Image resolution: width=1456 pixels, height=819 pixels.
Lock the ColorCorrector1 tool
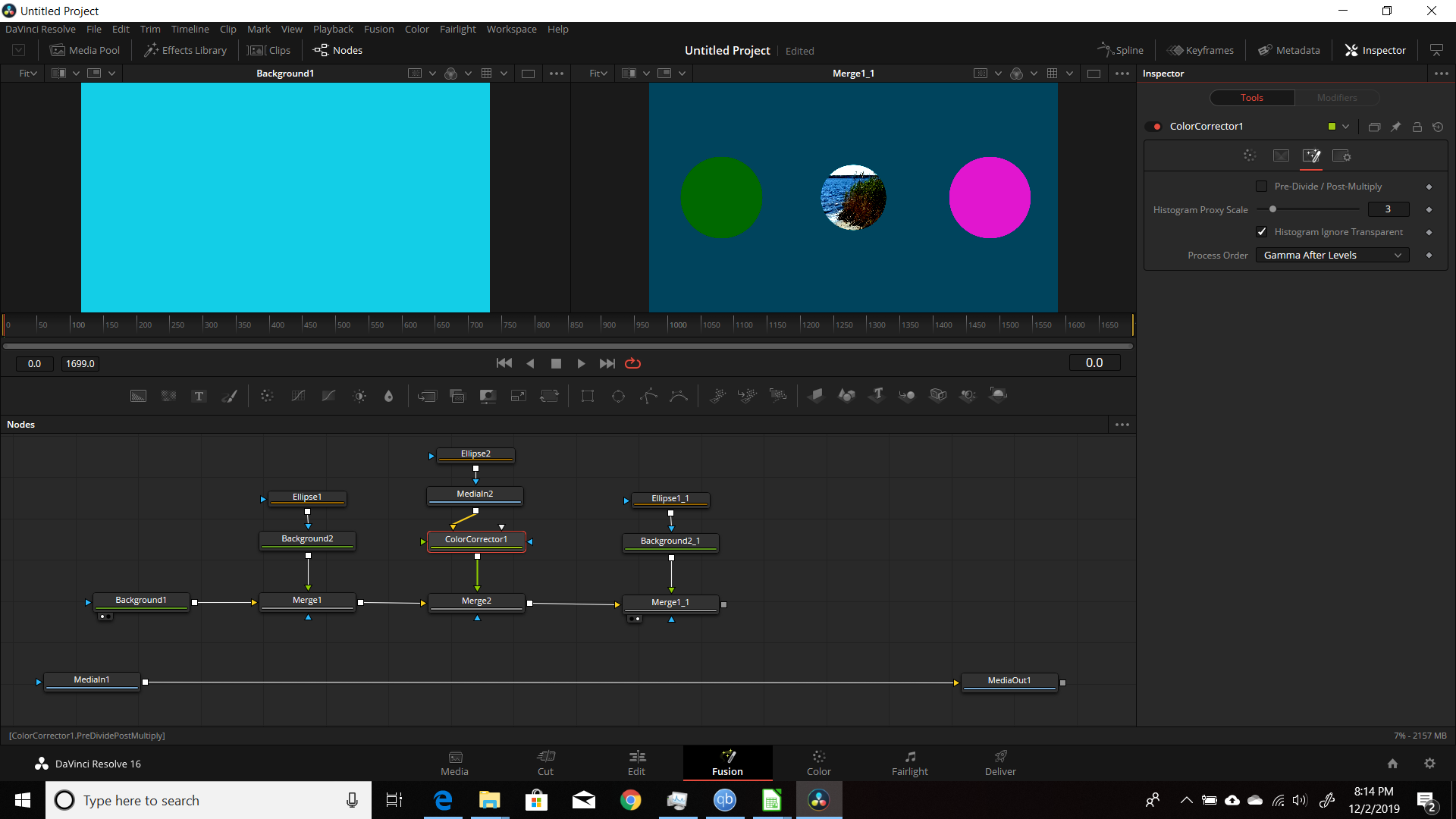pyautogui.click(x=1417, y=127)
